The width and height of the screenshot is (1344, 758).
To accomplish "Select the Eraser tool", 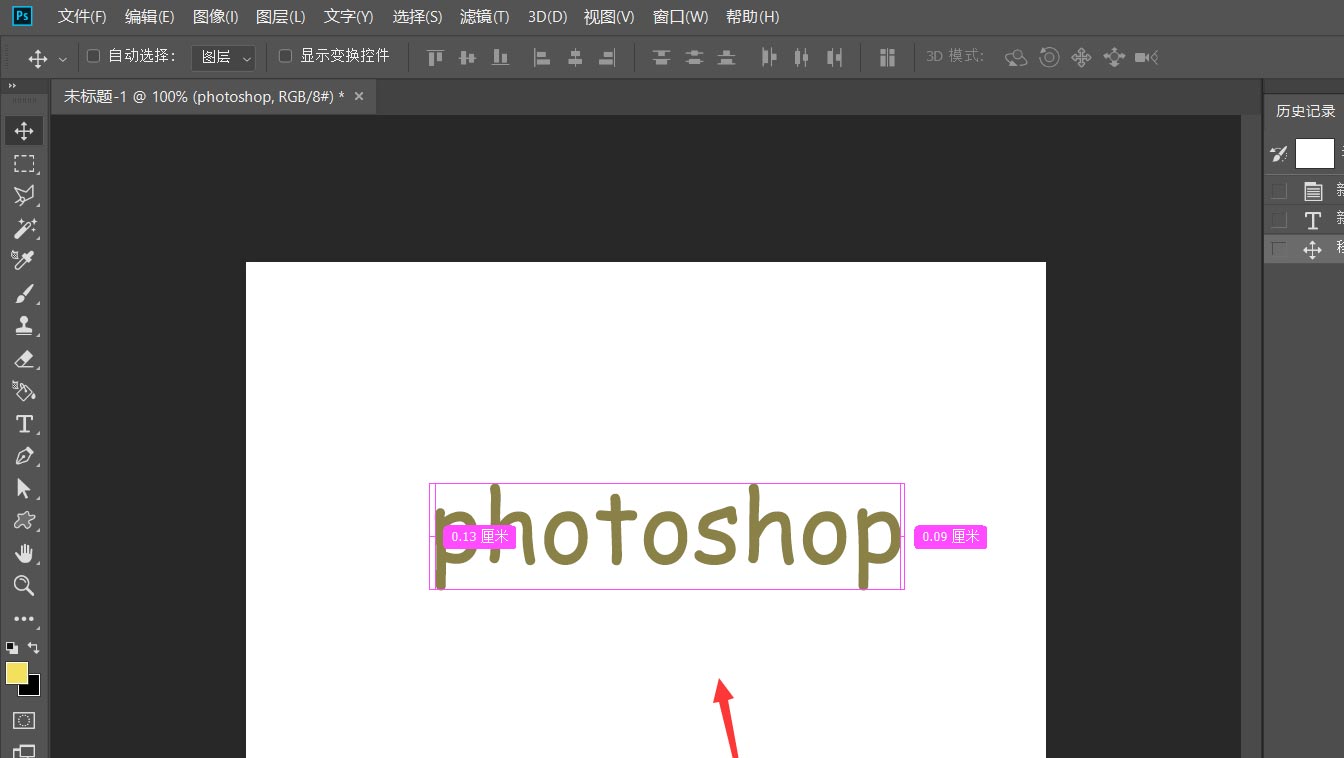I will 24,359.
